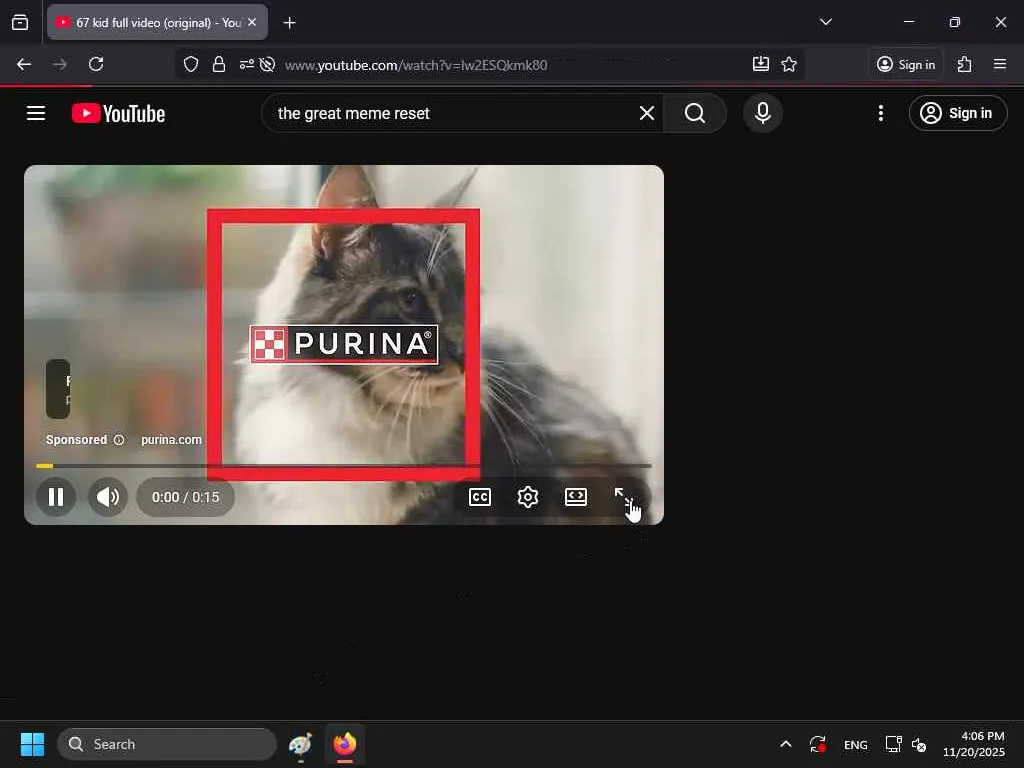Click the Firefox taskbar icon
Image resolution: width=1024 pixels, height=768 pixels.
click(x=345, y=744)
